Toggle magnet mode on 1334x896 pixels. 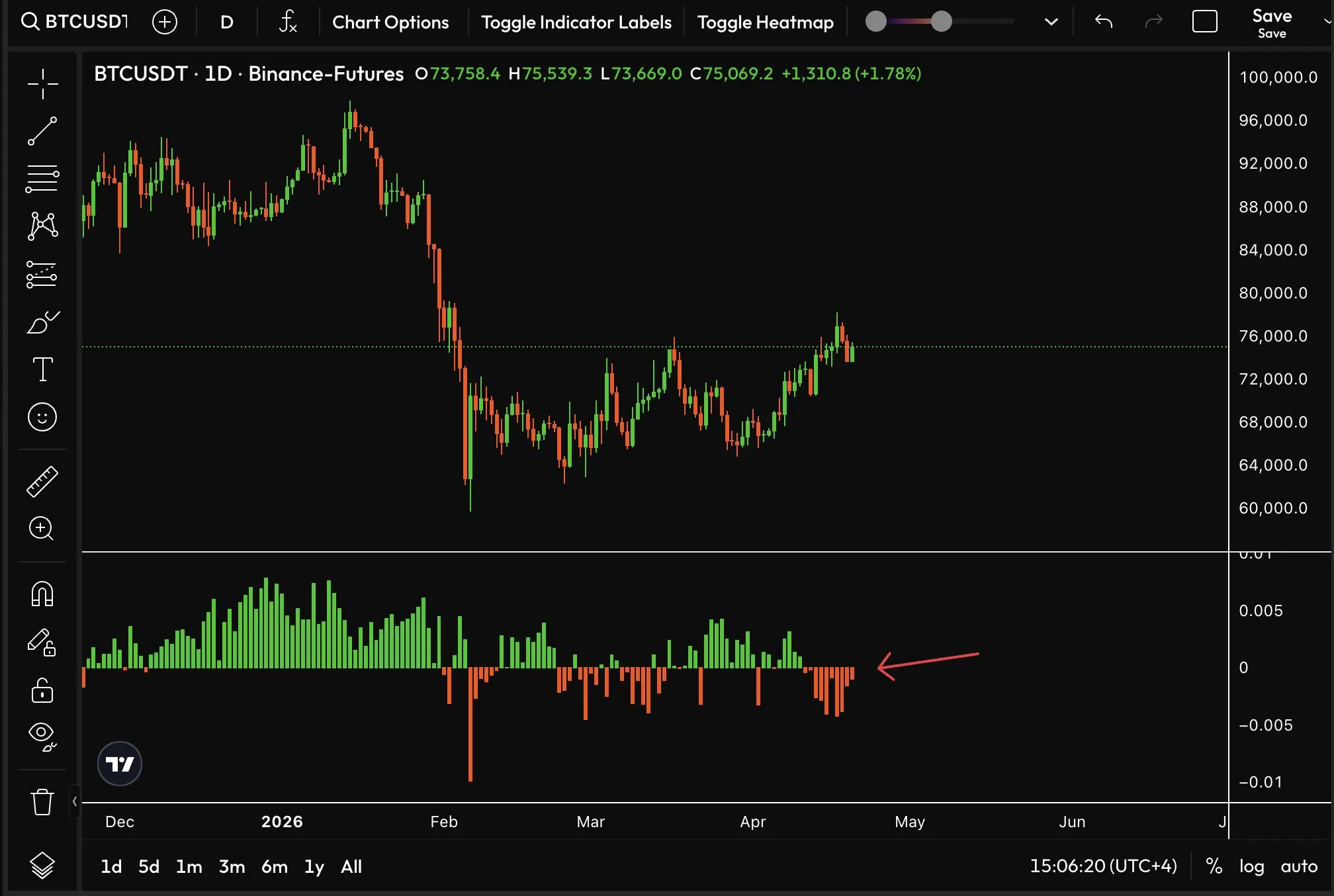point(42,594)
